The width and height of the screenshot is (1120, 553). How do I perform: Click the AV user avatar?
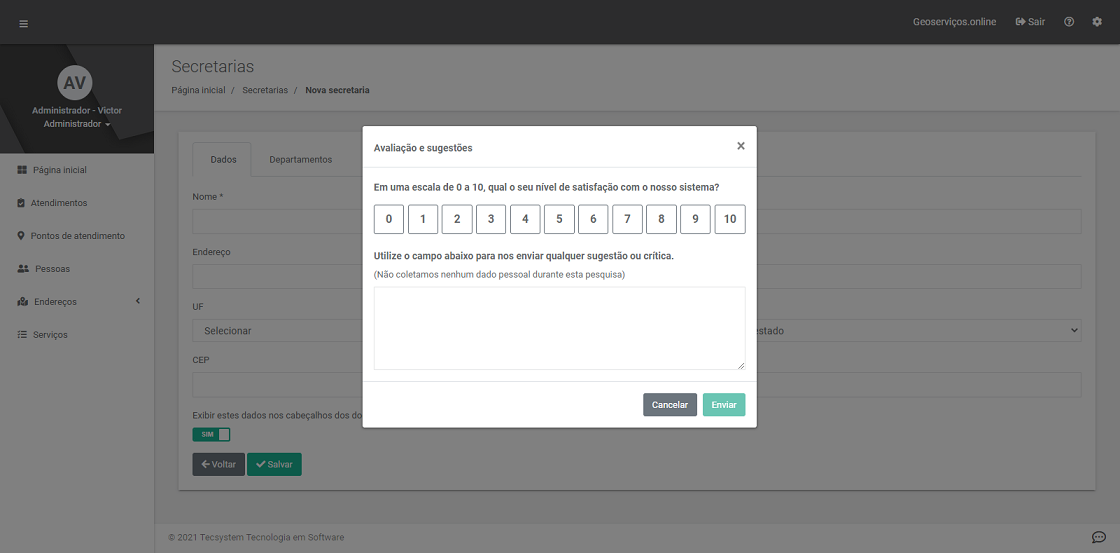pos(75,82)
